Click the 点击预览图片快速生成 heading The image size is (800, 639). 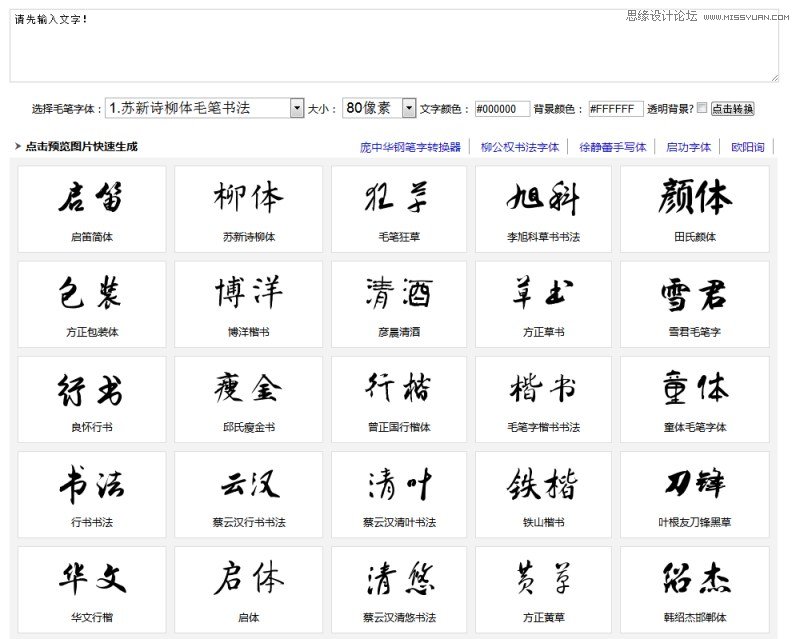tap(82, 146)
